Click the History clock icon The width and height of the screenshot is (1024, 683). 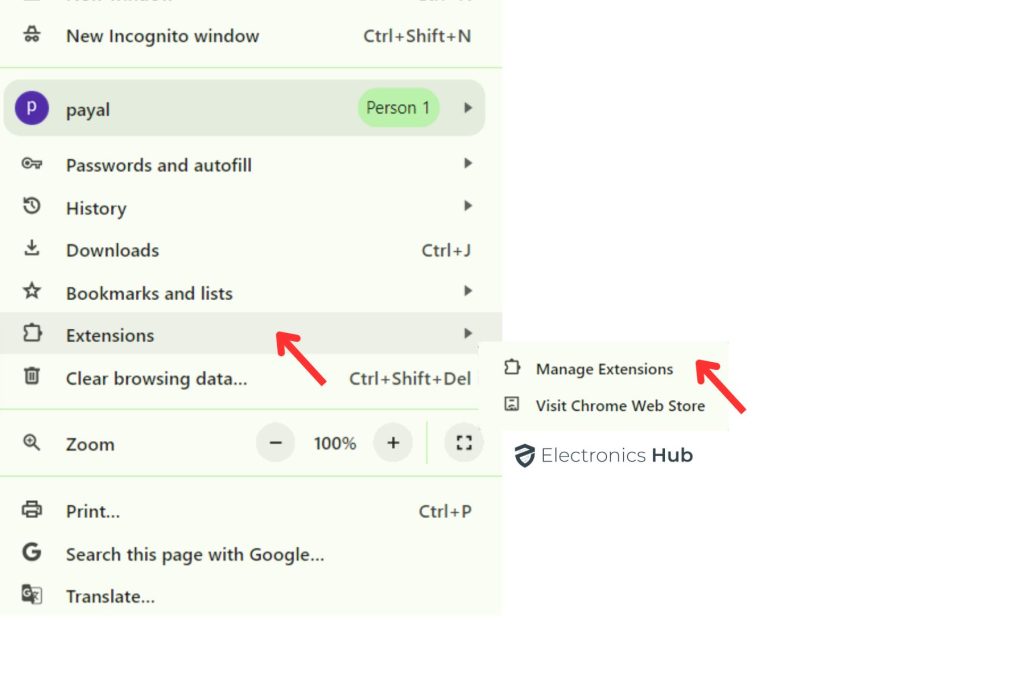point(32,207)
